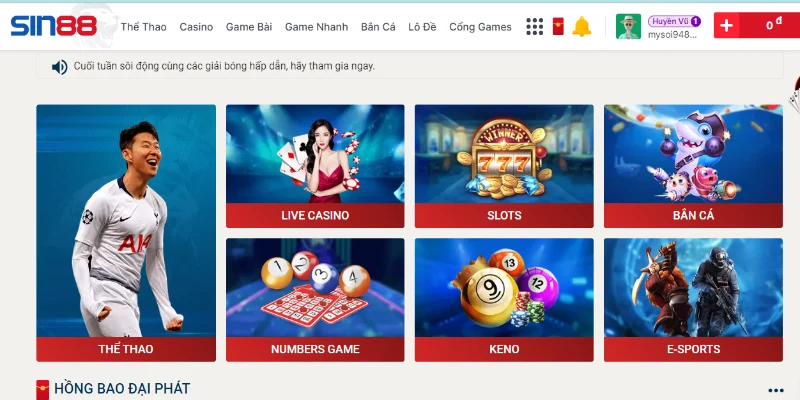This screenshot has height=400, width=800.
Task: Click the green user avatar
Action: [628, 27]
